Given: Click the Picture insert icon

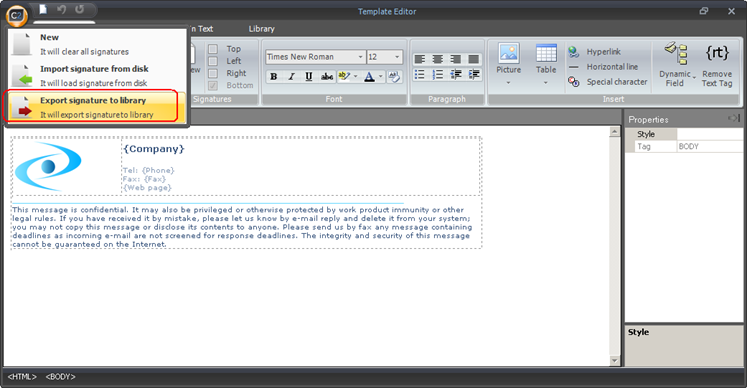Looking at the screenshot, I should pos(508,53).
